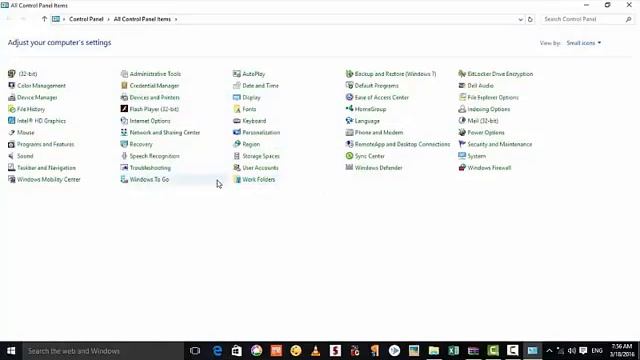Click the Date and Time icon
This screenshot has height=360, width=640.
[237, 86]
